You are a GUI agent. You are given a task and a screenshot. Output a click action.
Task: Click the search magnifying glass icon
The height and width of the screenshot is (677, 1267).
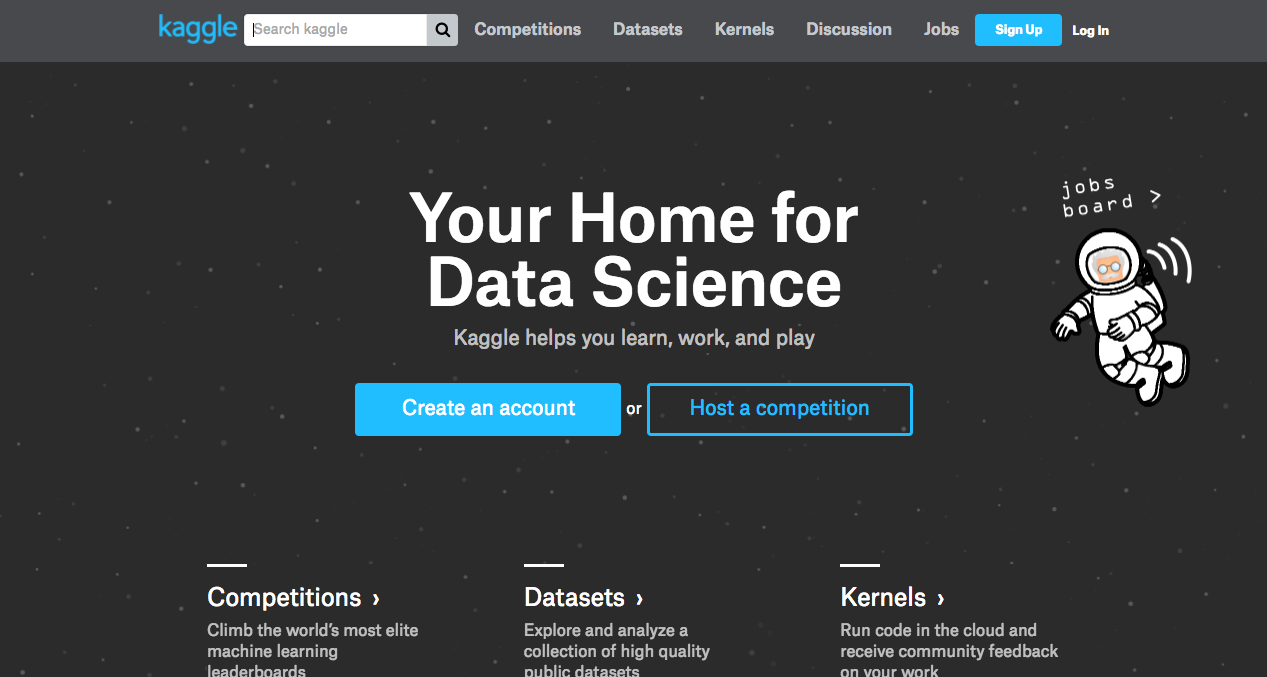pyautogui.click(x=442, y=30)
